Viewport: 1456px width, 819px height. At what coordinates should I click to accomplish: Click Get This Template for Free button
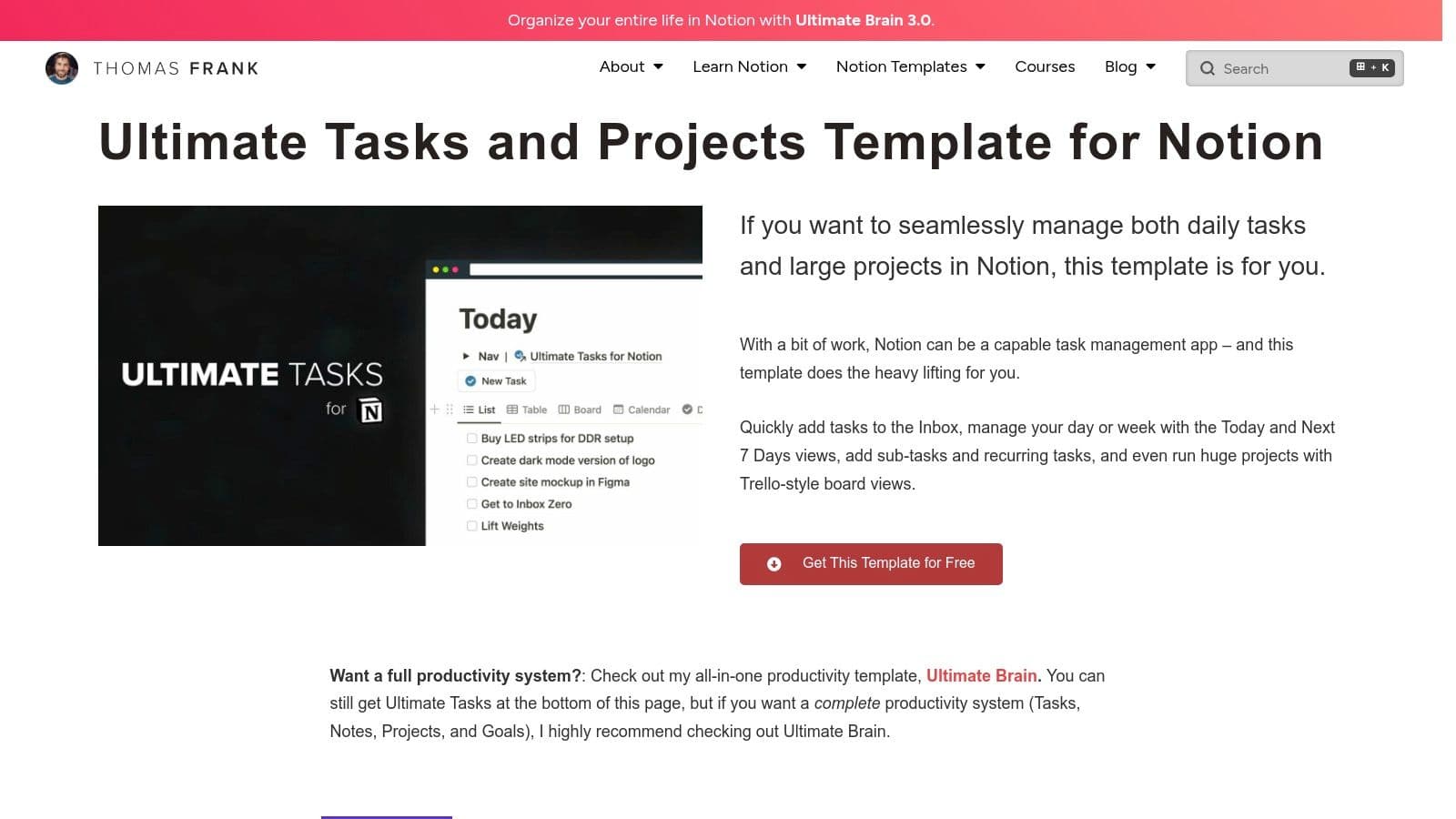point(871,564)
